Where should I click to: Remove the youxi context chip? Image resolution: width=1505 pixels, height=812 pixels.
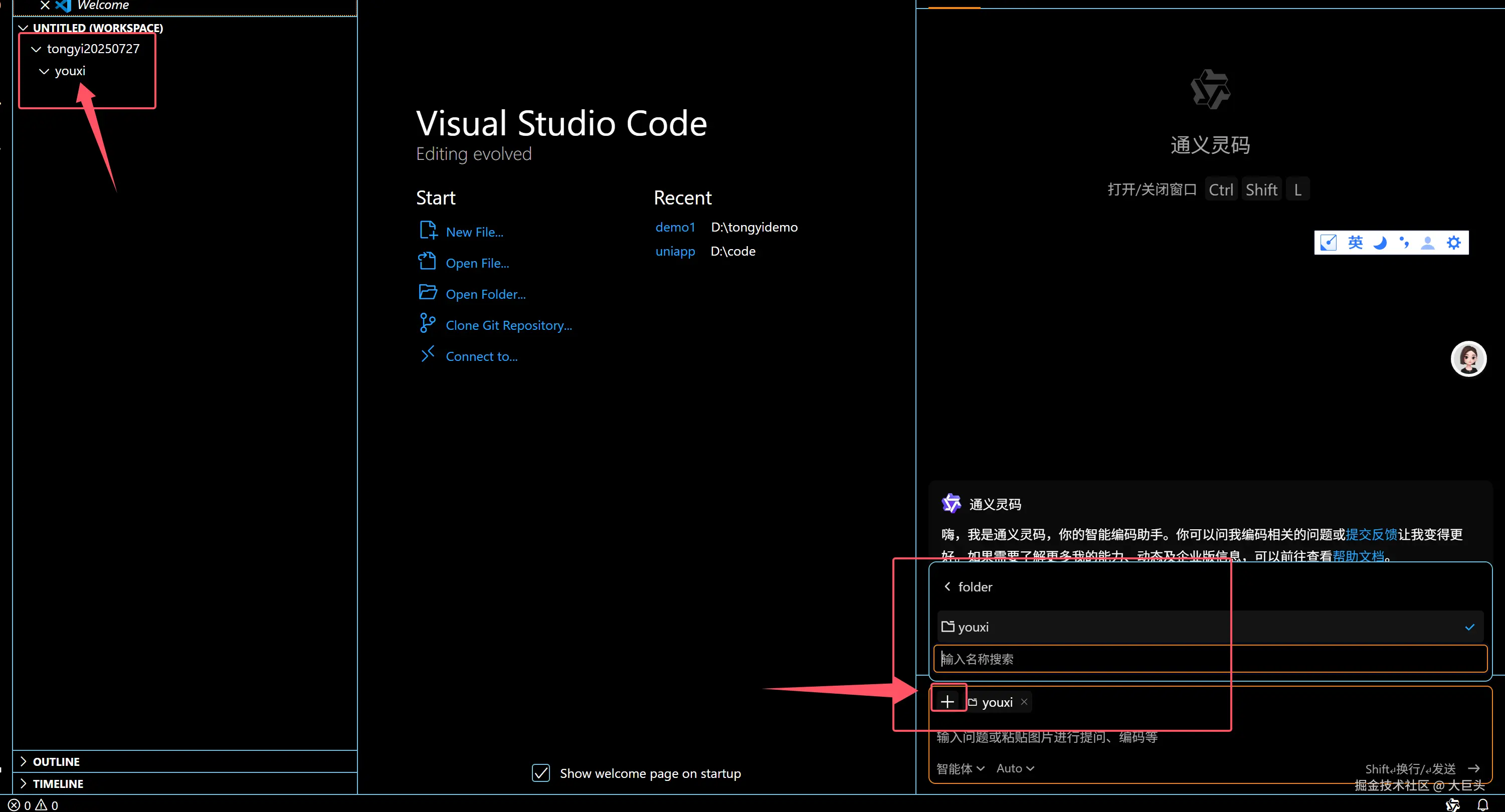coord(1024,702)
